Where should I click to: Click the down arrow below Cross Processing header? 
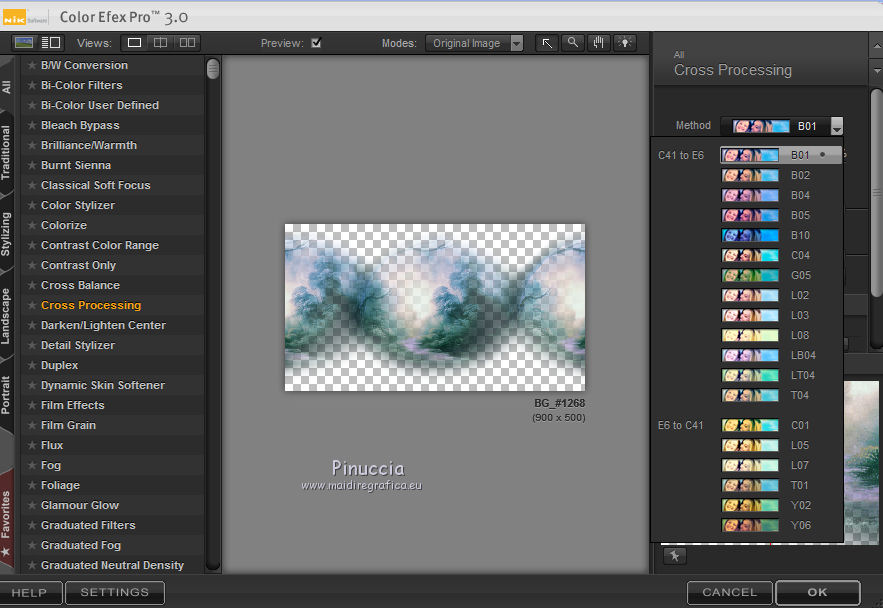click(876, 71)
